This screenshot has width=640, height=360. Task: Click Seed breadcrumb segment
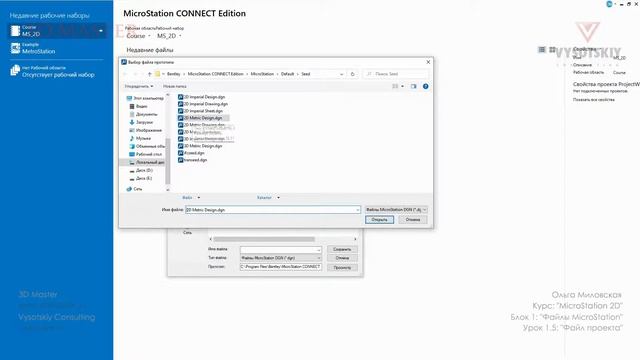(306, 74)
